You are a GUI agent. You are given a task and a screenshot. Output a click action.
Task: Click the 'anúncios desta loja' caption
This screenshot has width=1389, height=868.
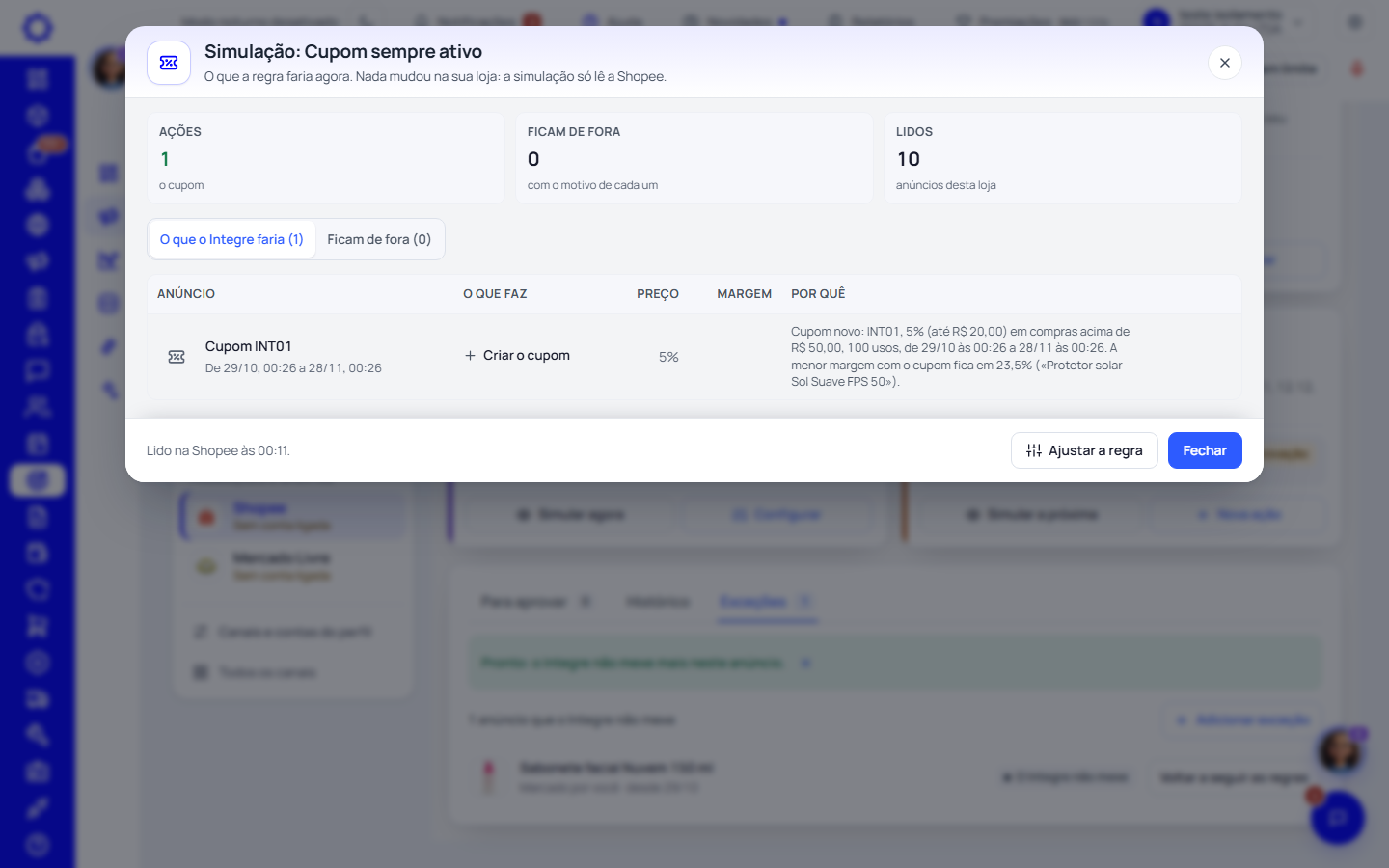(x=945, y=185)
